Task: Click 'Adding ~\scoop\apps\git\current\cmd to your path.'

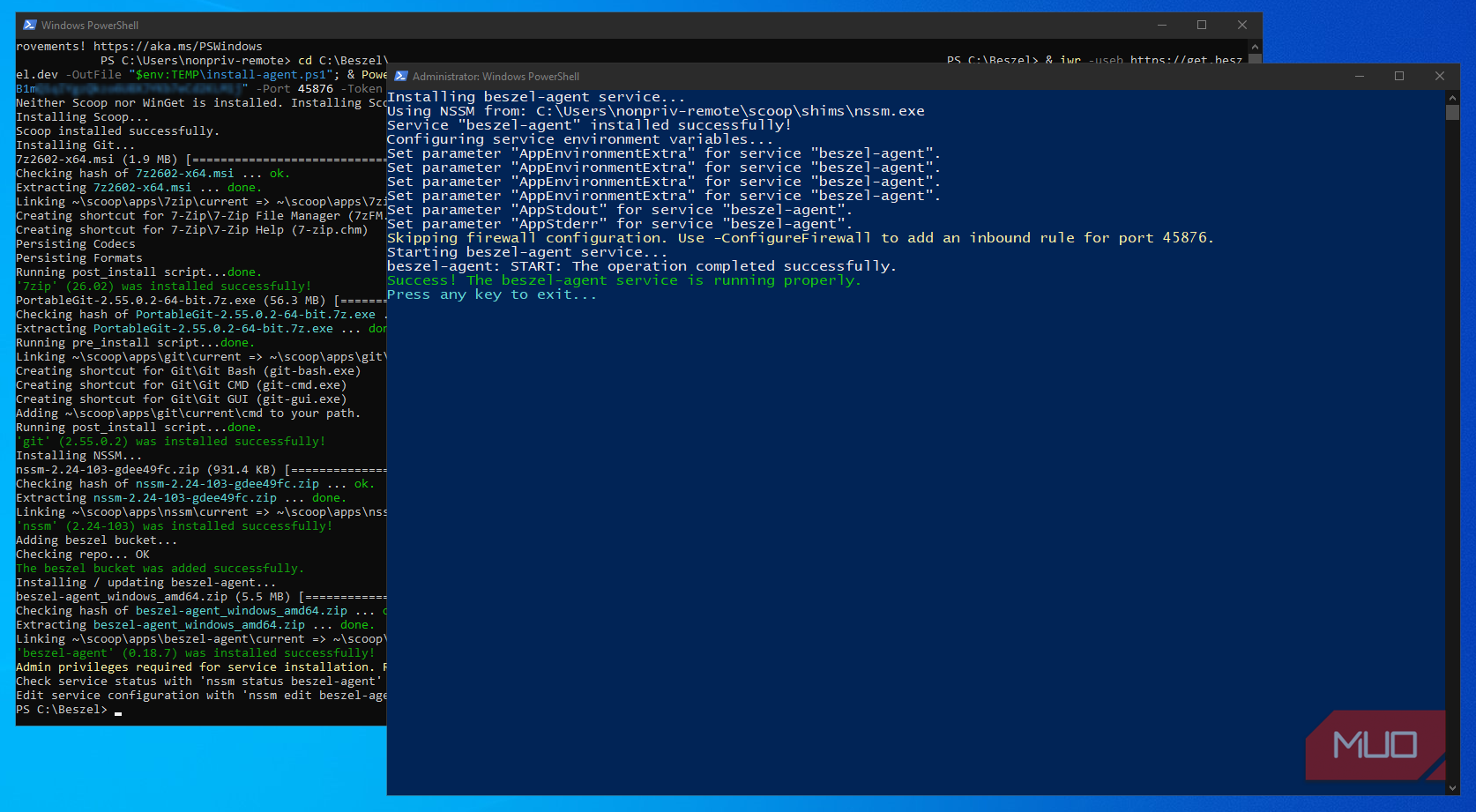Action: click(x=189, y=413)
